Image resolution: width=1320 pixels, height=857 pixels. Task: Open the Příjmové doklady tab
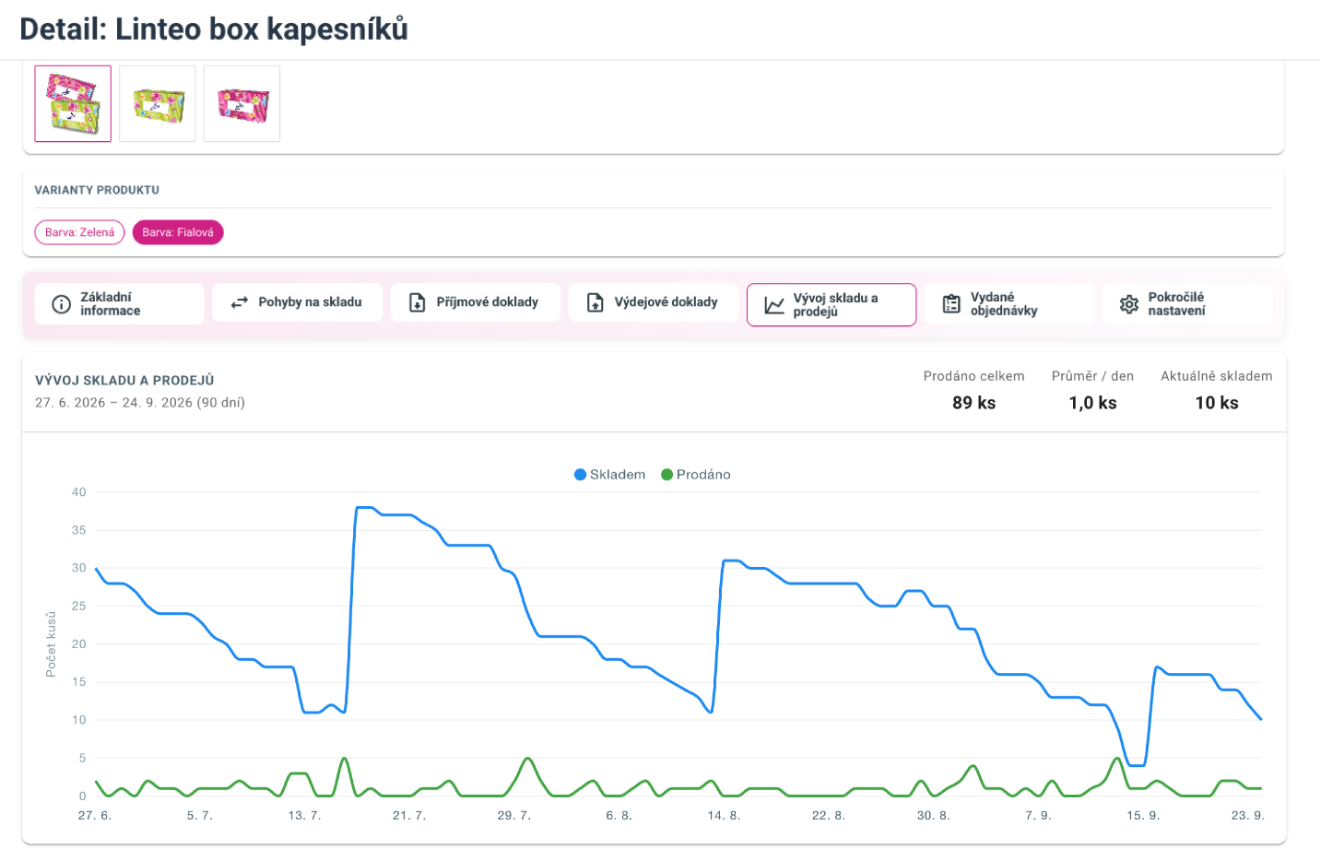[475, 303]
